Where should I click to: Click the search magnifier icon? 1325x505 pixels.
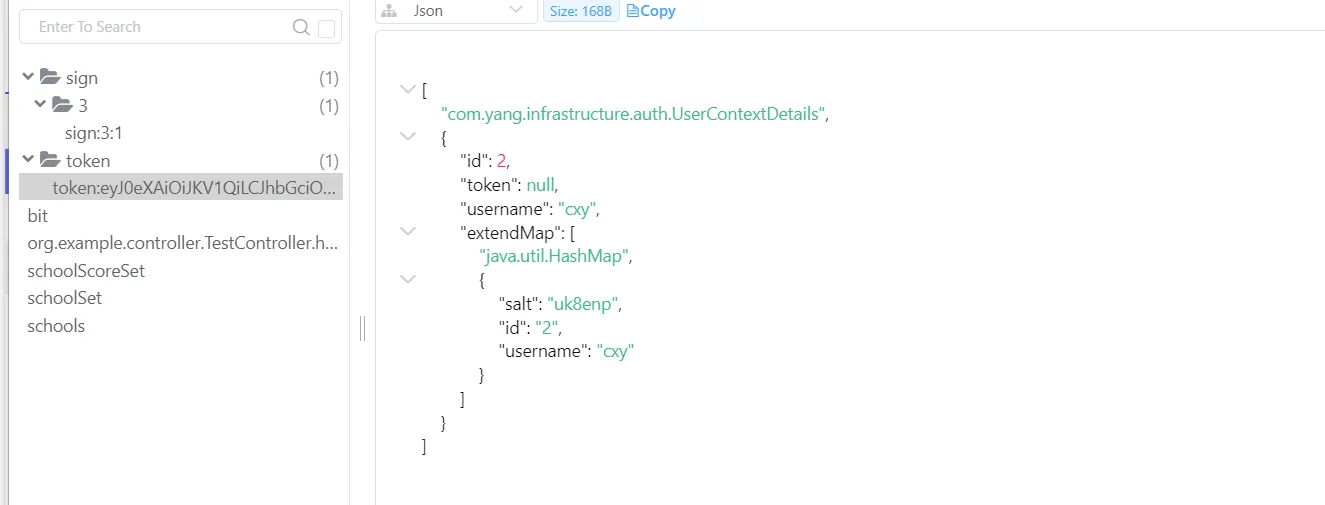click(x=301, y=28)
